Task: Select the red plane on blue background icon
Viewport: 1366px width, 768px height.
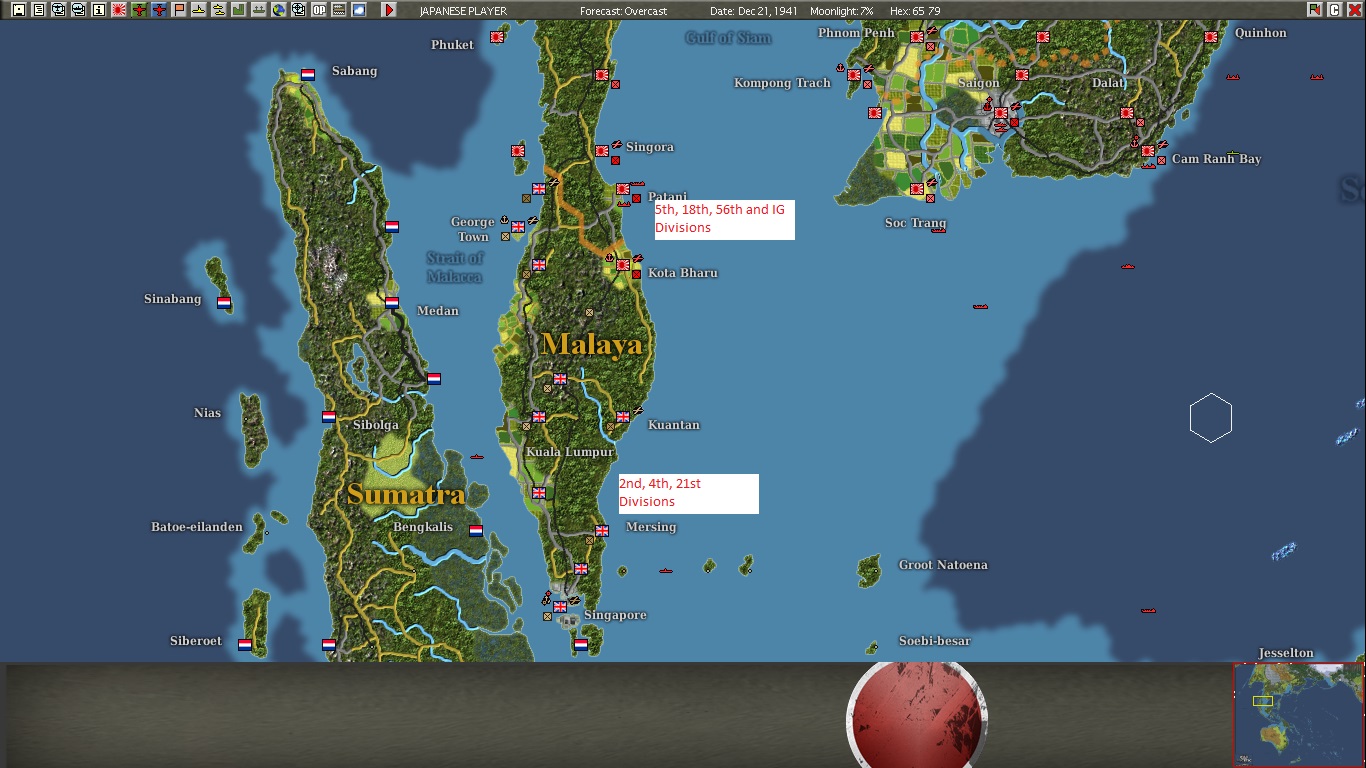Action: tap(158, 10)
